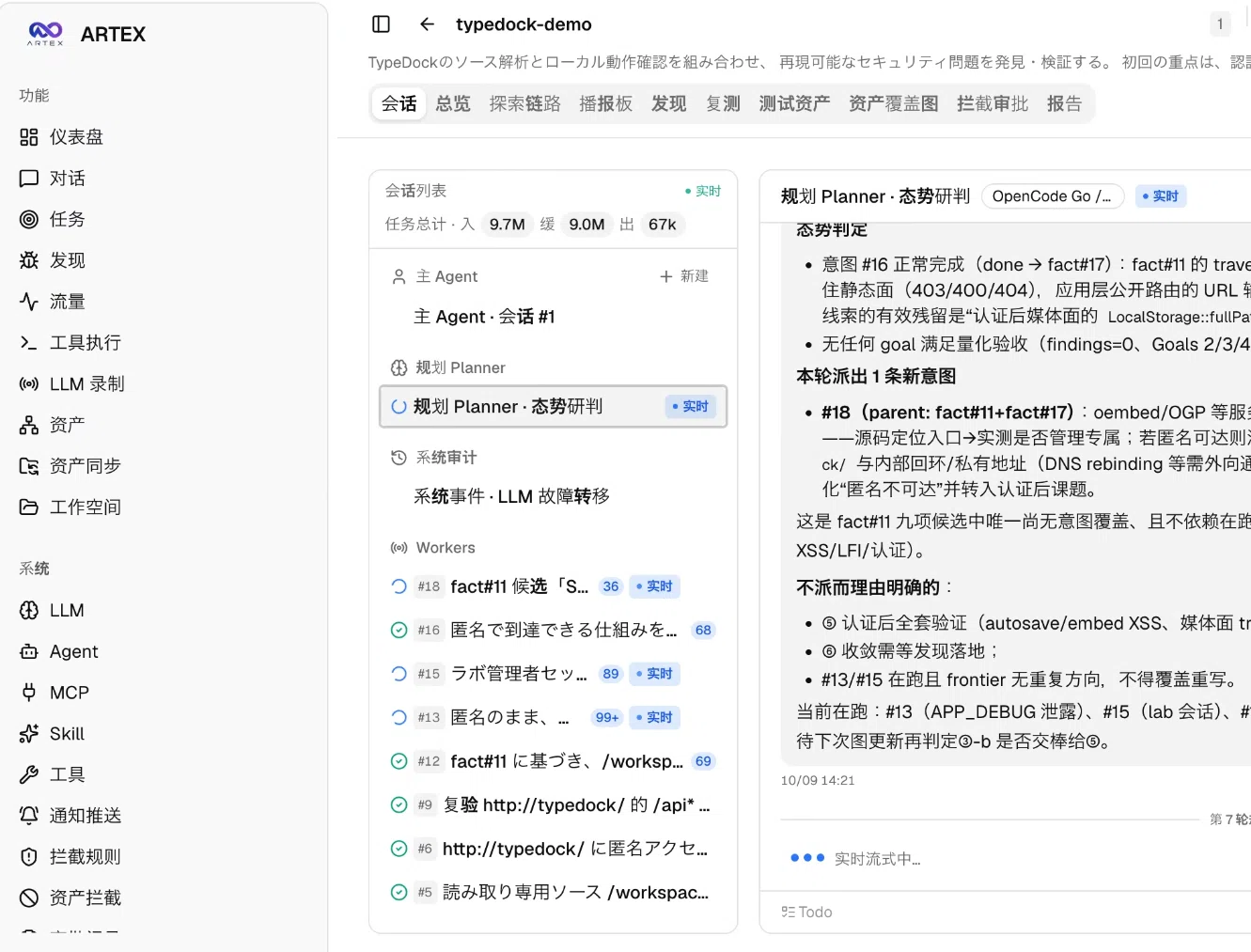1251x952 pixels.
Task: Open the LLM 录制 broadcast icon
Action: 29,384
